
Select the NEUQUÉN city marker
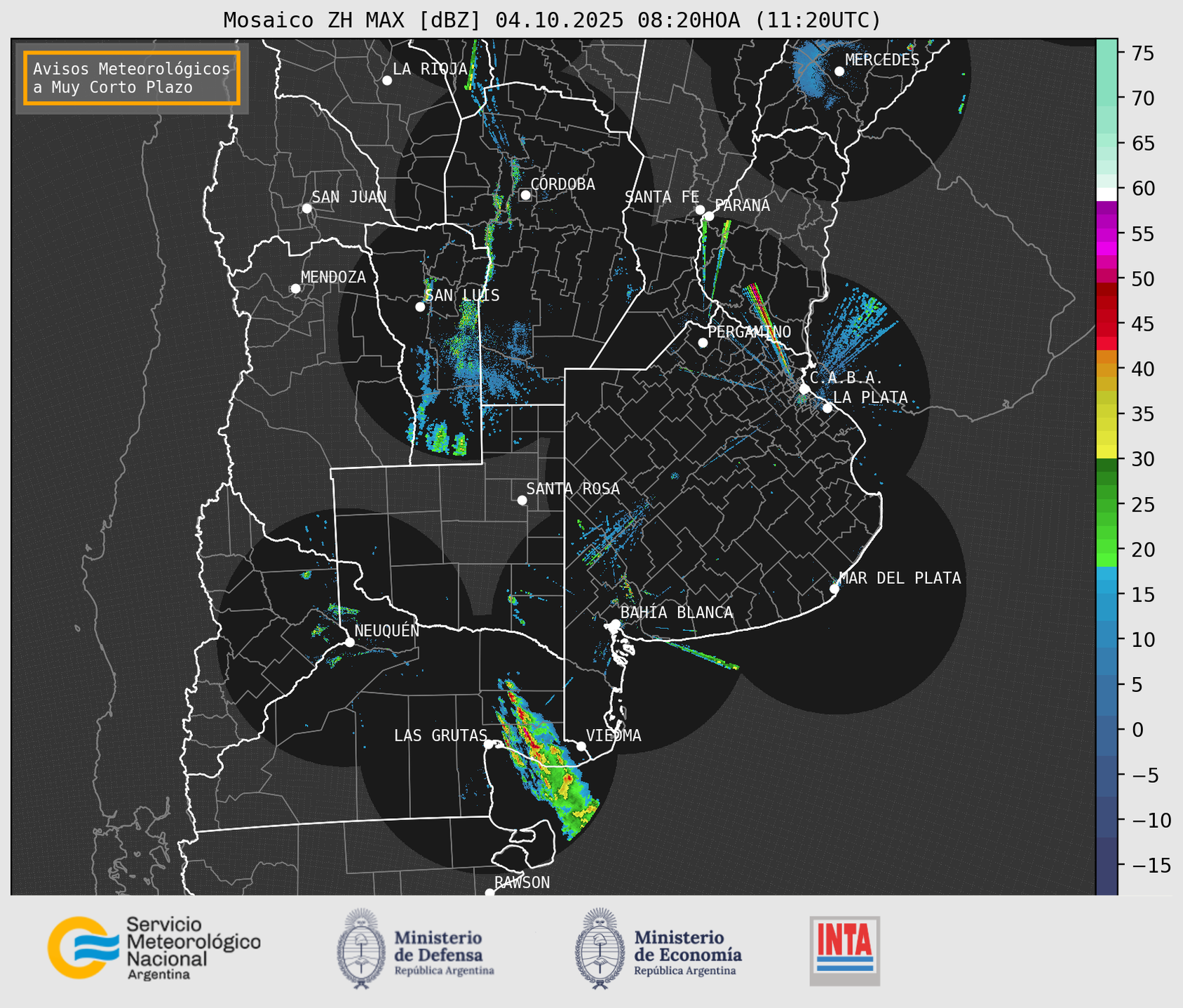click(349, 642)
